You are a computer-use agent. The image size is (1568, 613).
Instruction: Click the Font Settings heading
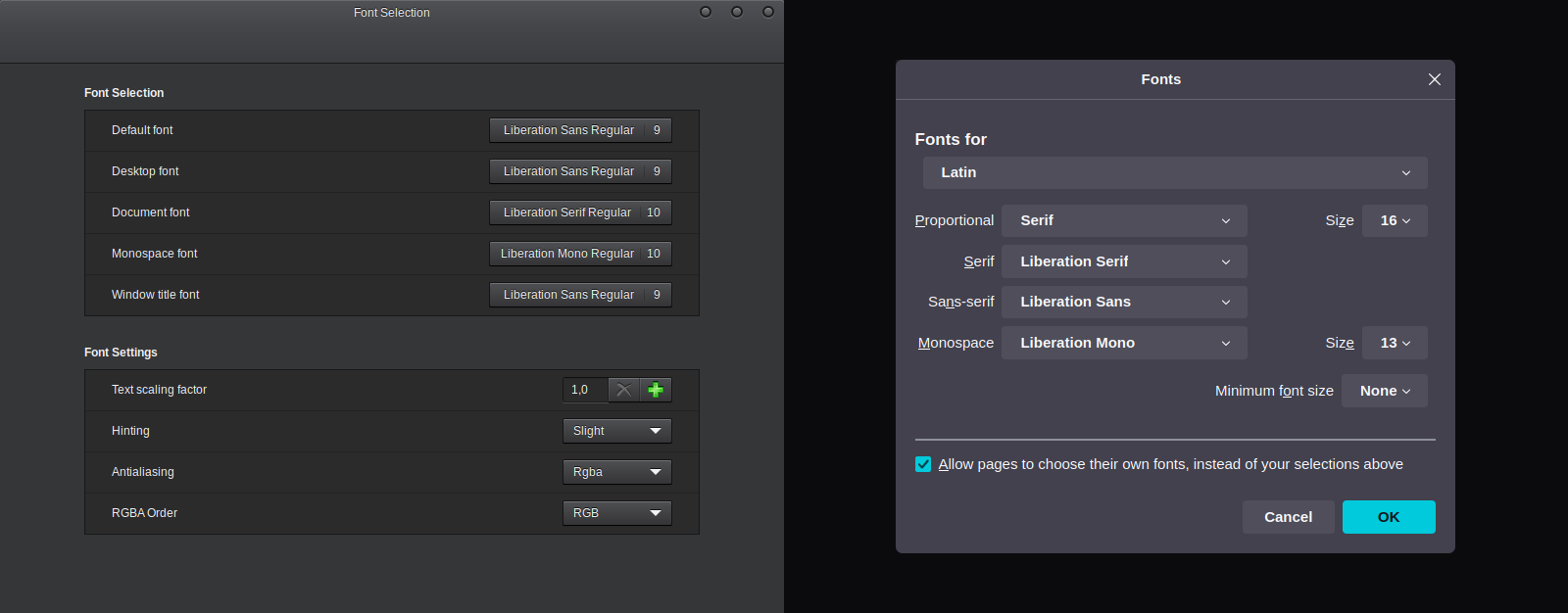[121, 353]
